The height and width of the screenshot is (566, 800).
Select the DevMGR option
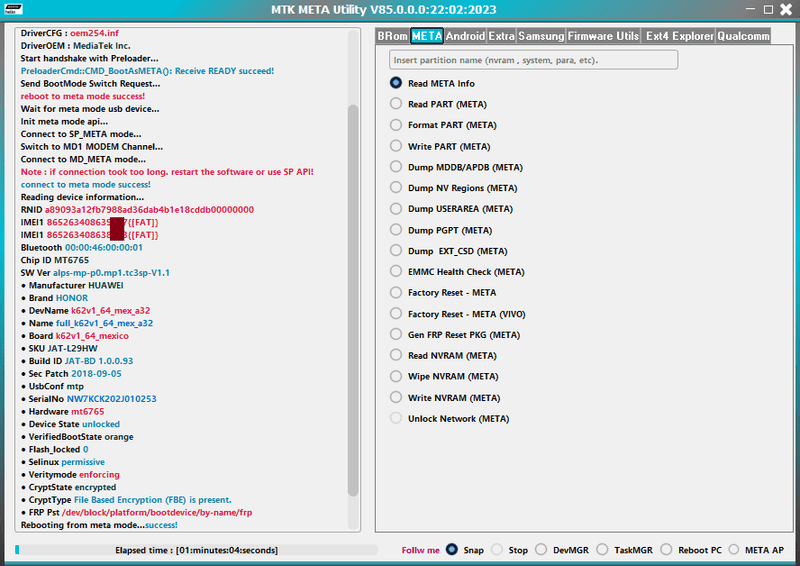pos(541,549)
